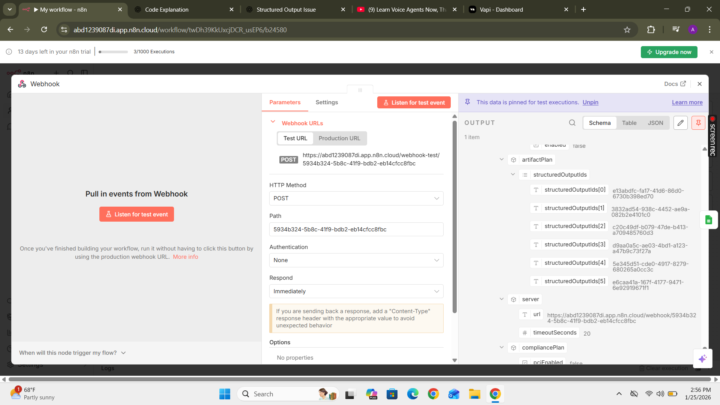The image size is (720, 405).
Task: Open the AI sparkle assistant button
Action: (x=703, y=358)
